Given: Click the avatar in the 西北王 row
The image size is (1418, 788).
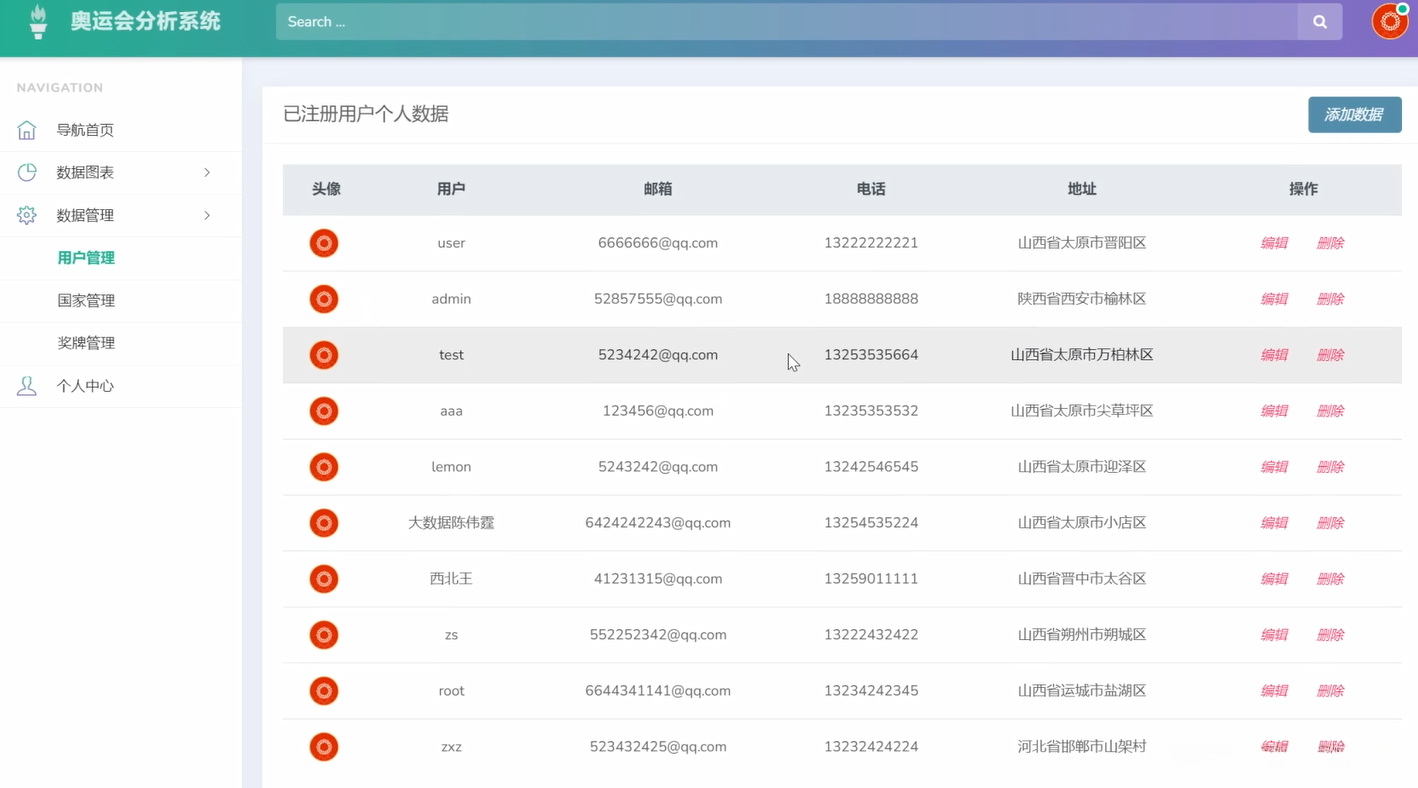Looking at the screenshot, I should click(x=324, y=579).
